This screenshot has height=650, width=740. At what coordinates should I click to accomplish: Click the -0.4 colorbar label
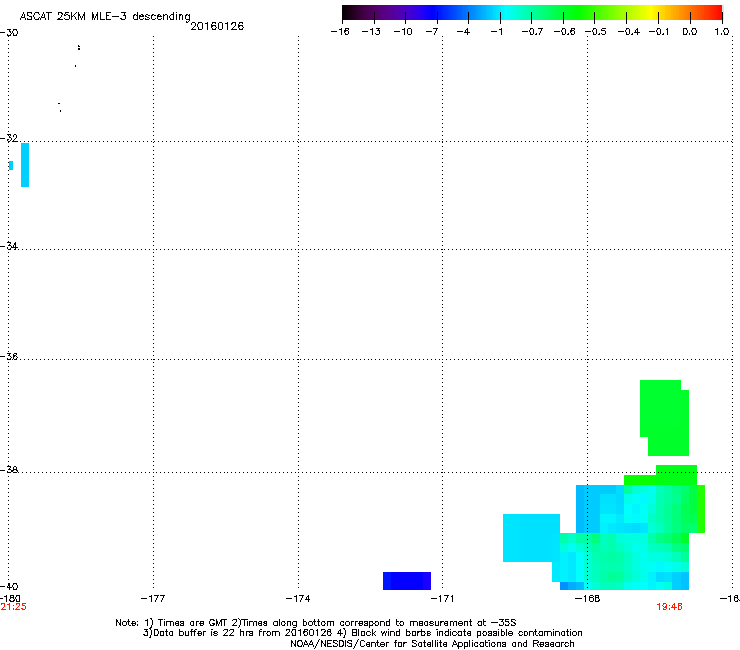point(629,32)
